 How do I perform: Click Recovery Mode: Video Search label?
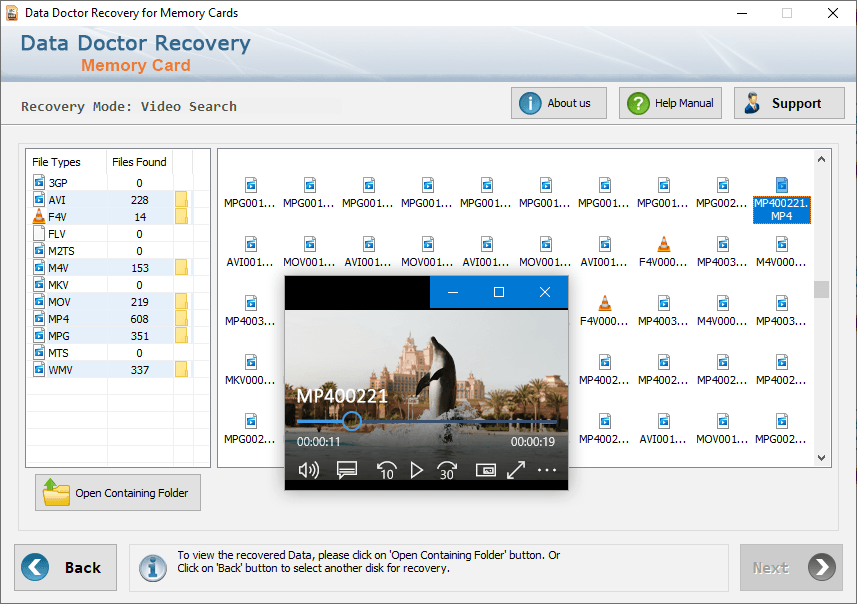pyautogui.click(x=129, y=106)
